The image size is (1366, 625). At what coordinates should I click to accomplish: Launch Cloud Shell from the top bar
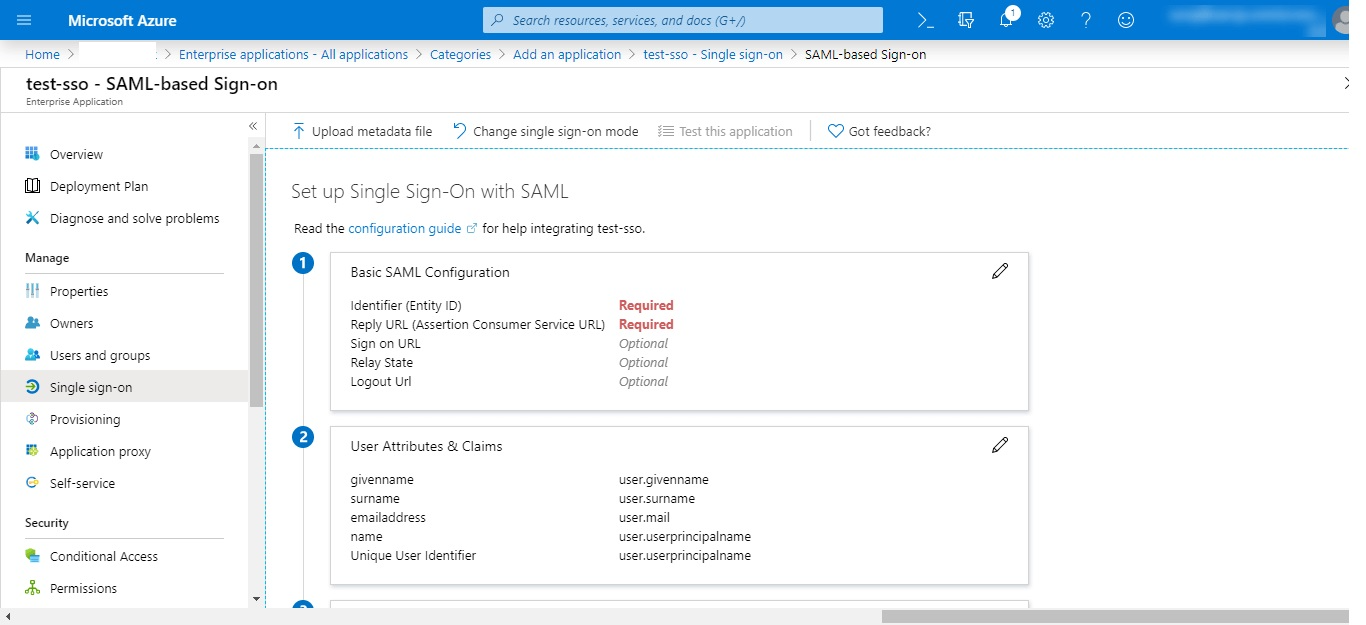point(926,20)
